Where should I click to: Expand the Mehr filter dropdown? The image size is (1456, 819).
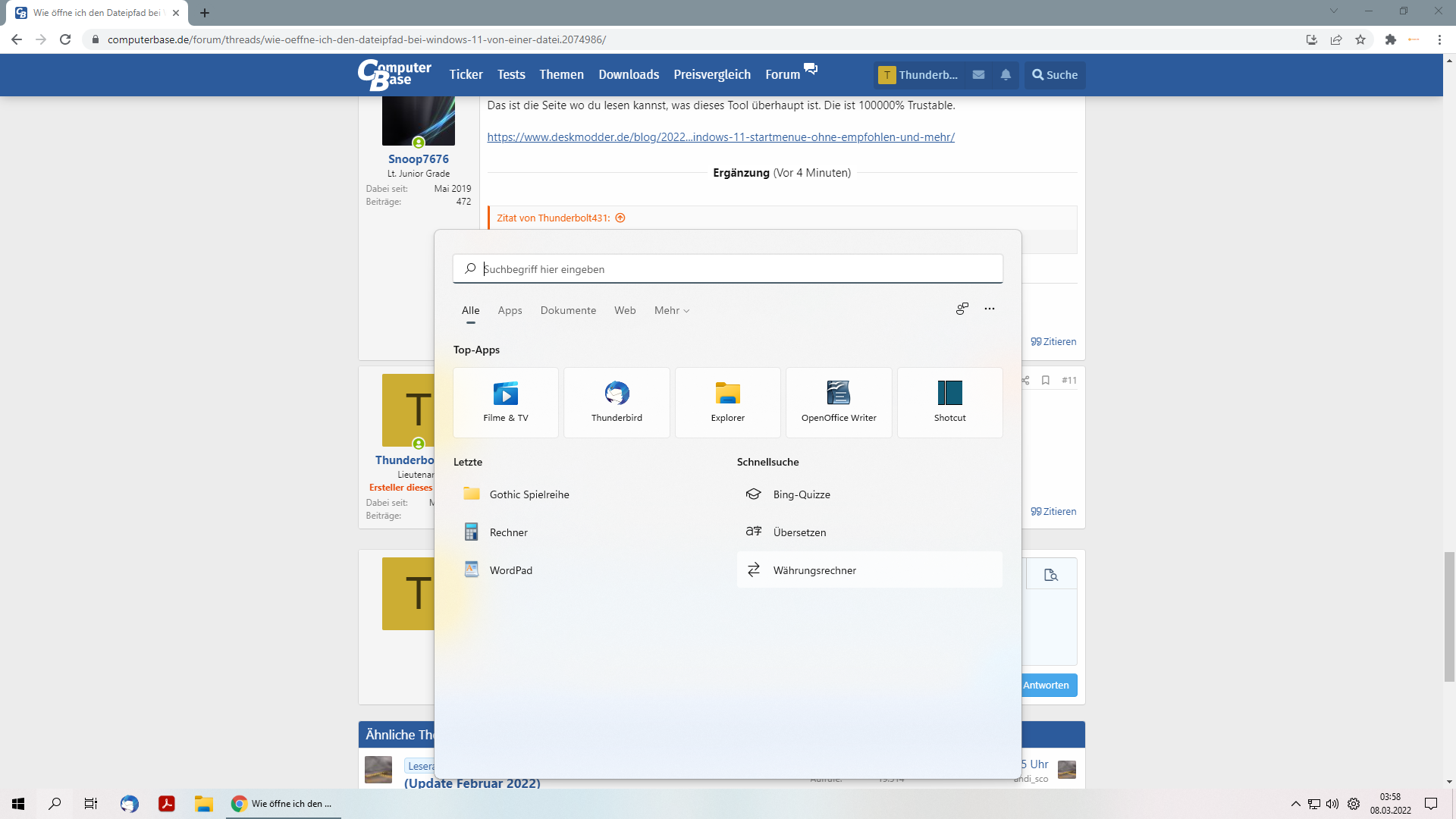tap(672, 310)
